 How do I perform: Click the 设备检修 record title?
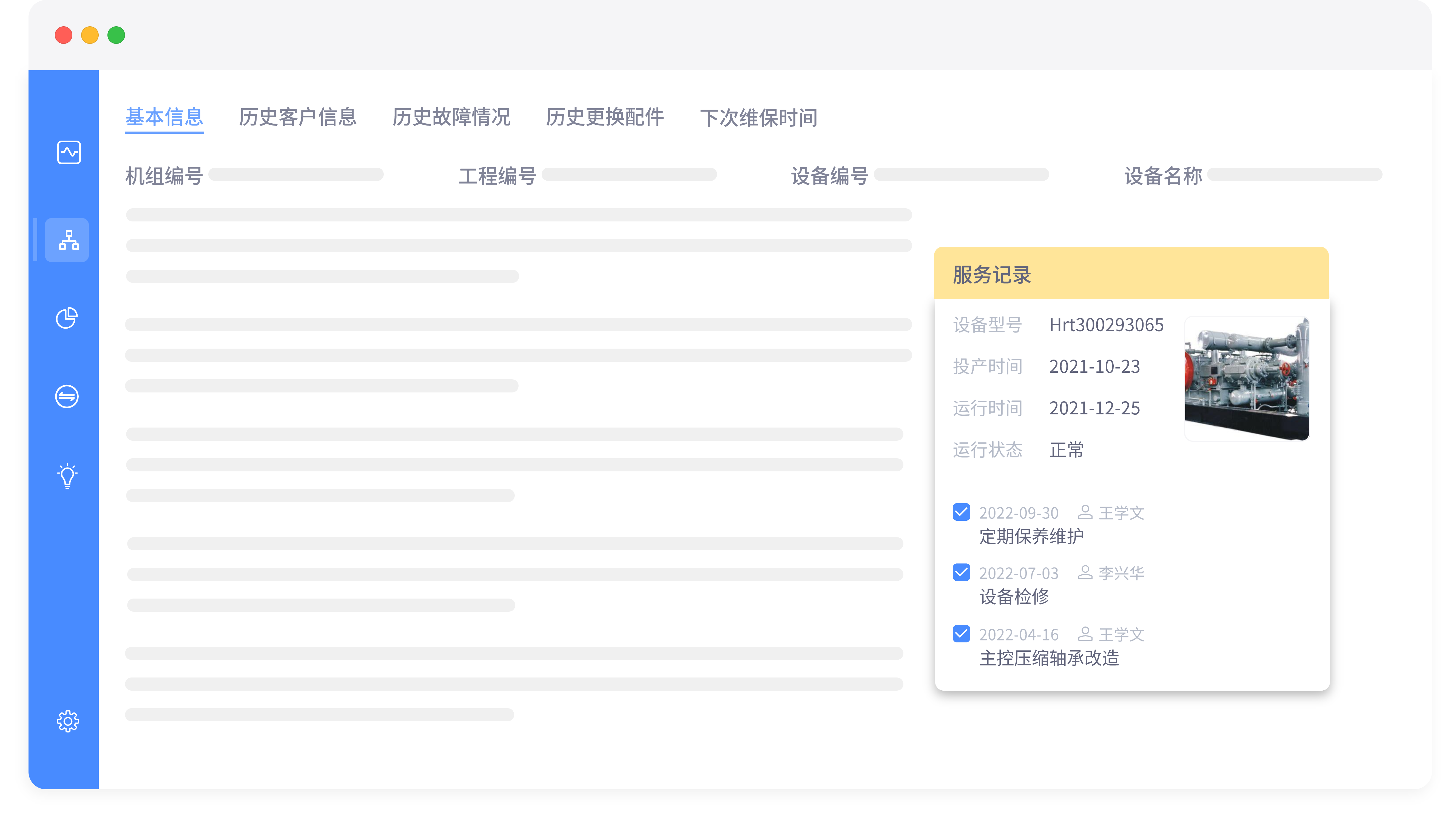(1014, 596)
